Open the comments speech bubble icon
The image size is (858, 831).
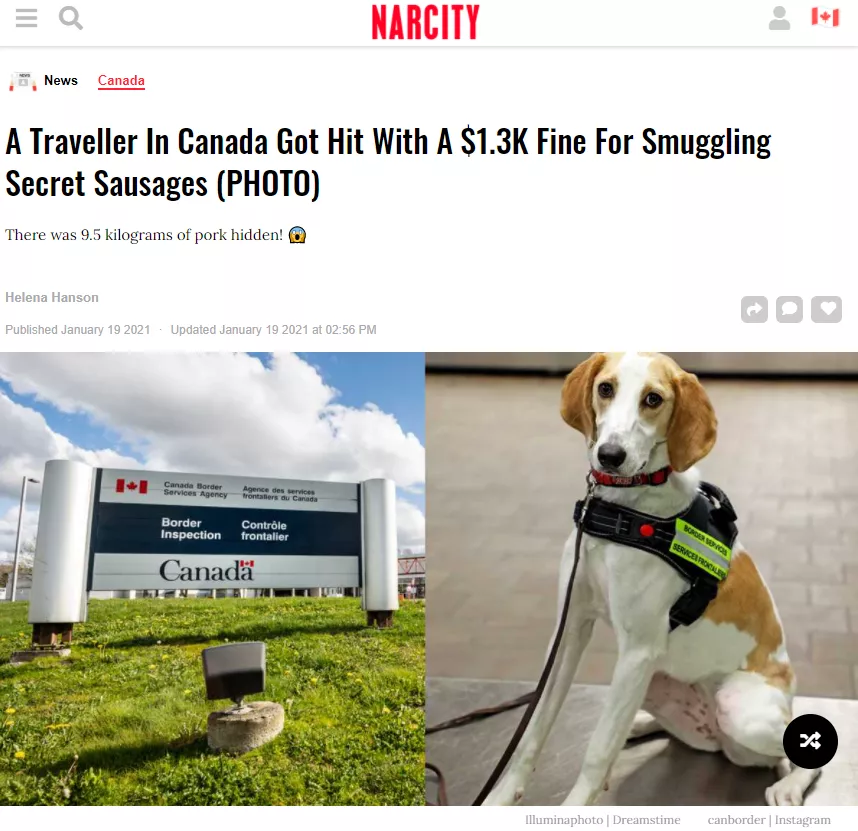[x=789, y=310]
